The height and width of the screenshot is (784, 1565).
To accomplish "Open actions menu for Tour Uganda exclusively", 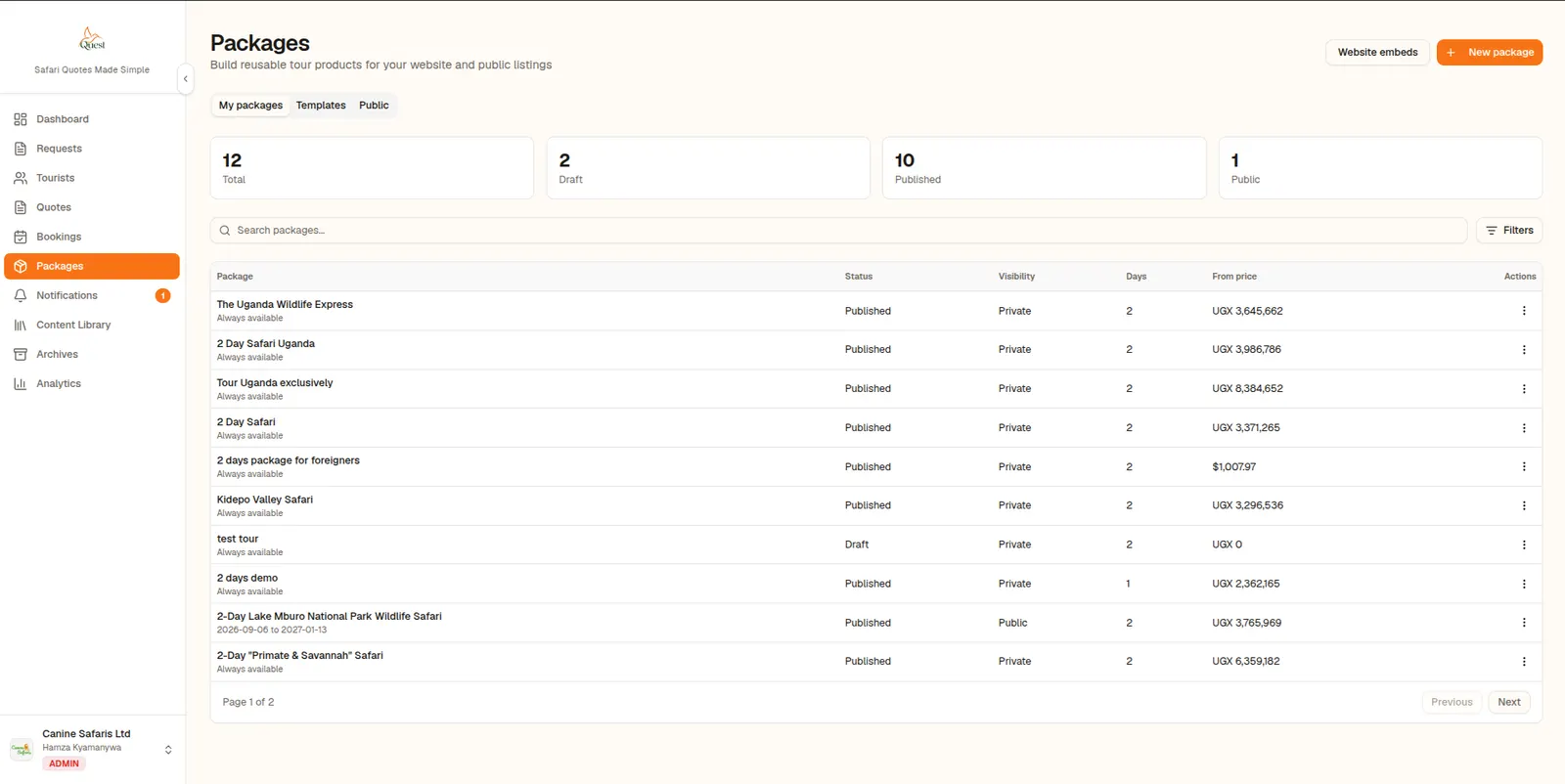I will click(1523, 388).
